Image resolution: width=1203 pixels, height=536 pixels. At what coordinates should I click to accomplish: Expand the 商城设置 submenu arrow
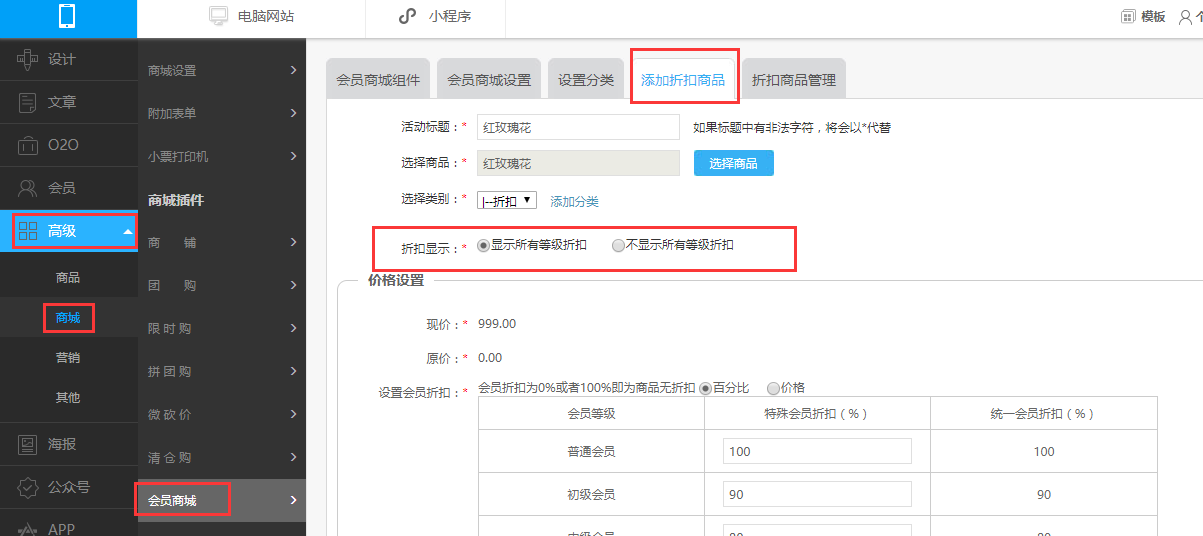pyautogui.click(x=293, y=70)
